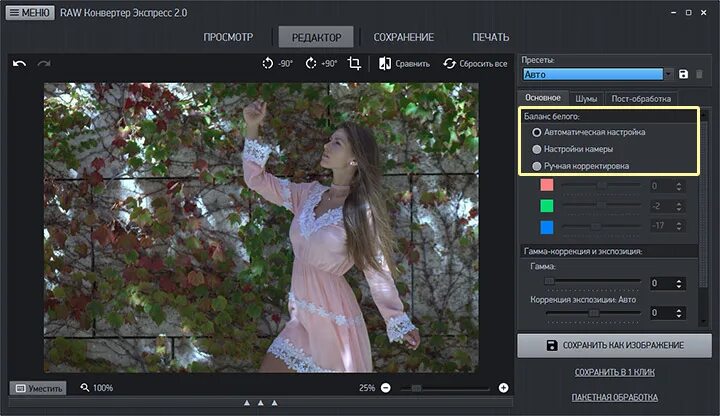
Task: Switch to the ПЕЧАТЬ tab
Action: (491, 37)
